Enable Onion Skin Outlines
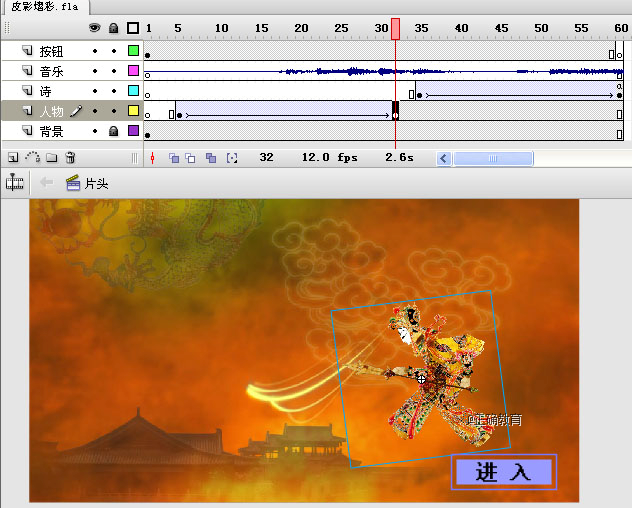The image size is (632, 508). pos(190,158)
